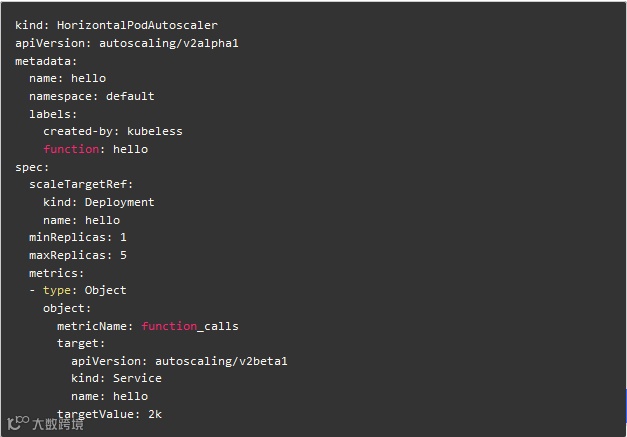Click the created-by kubeless label
Viewport: 627px width, 437px height.
click(113, 132)
